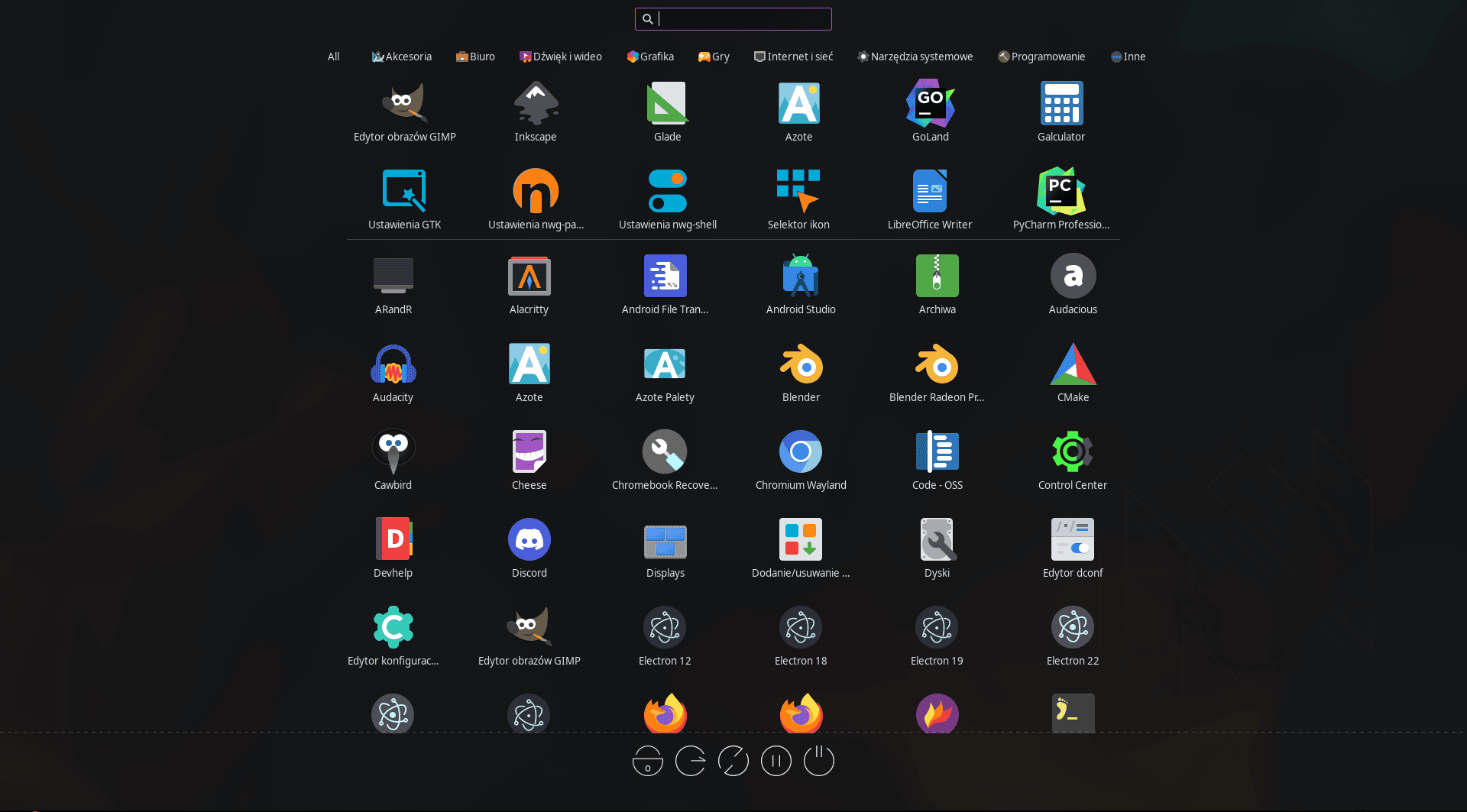The height and width of the screenshot is (812, 1467).
Task: Click the logout exit button
Action: coord(691,761)
